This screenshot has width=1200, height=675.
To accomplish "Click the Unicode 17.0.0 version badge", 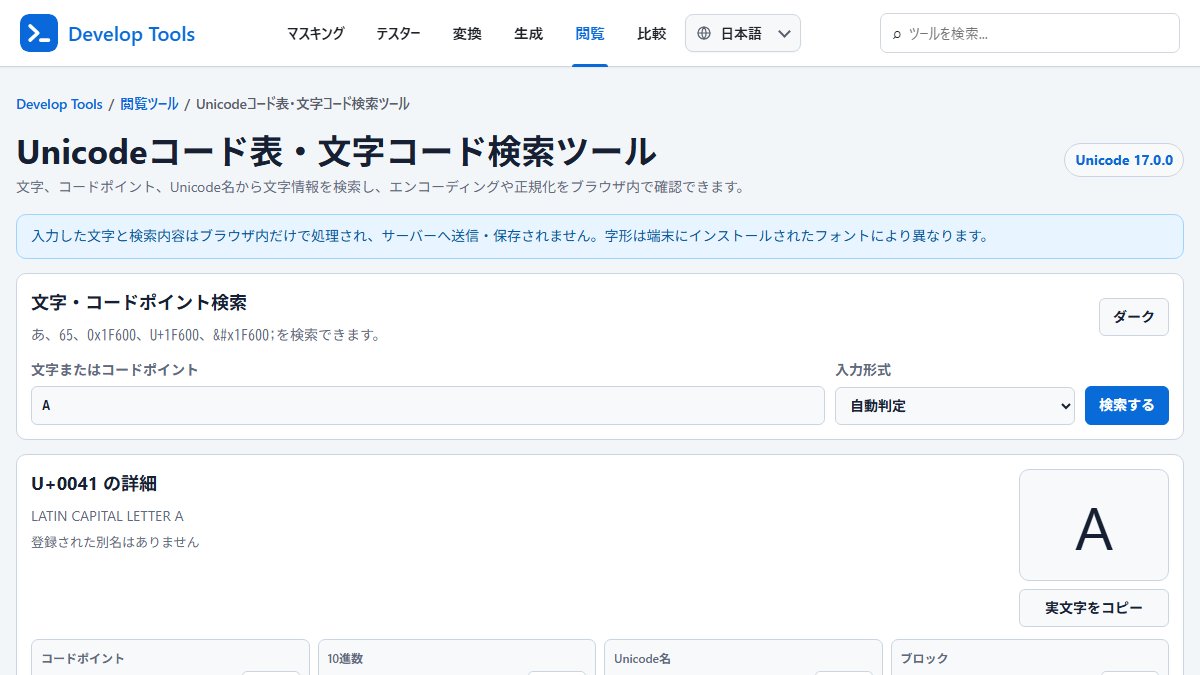I will point(1124,160).
